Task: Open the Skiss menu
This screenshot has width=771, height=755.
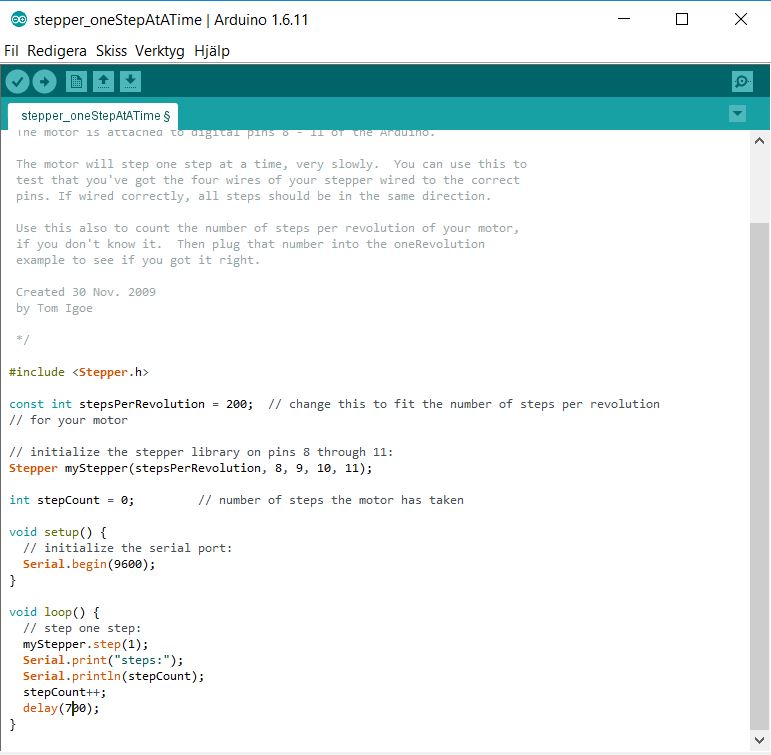Action: [111, 51]
